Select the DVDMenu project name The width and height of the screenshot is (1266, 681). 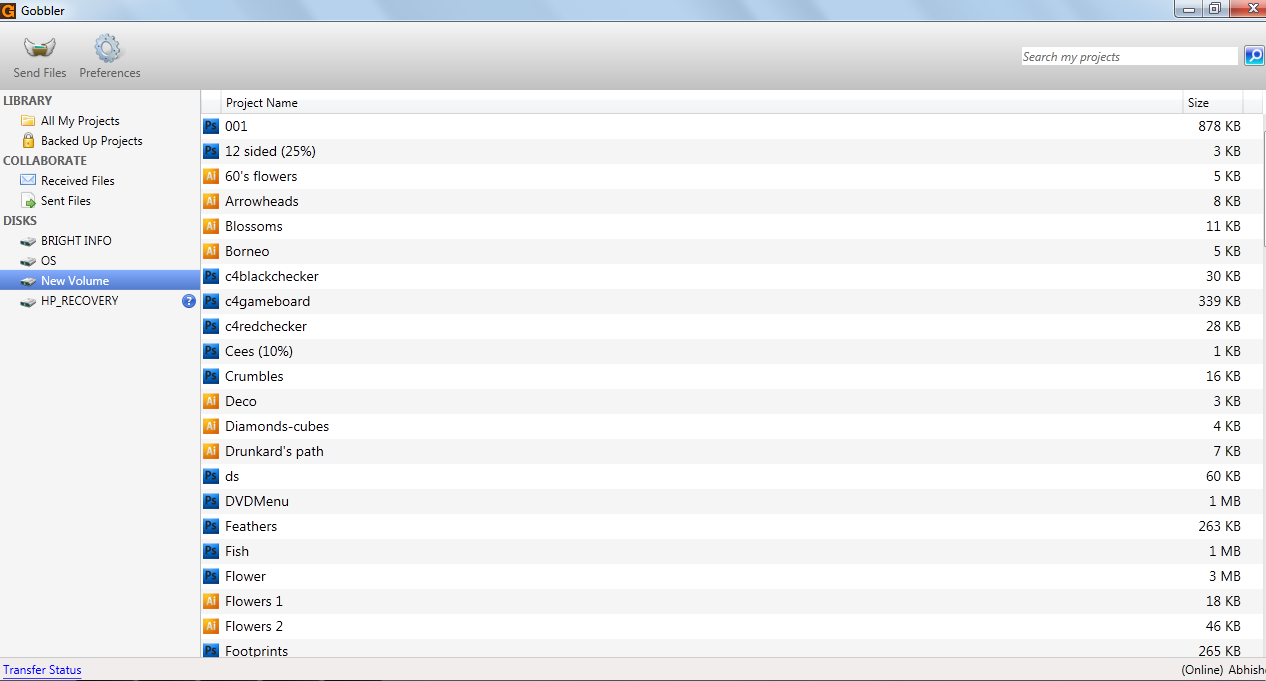(x=257, y=501)
